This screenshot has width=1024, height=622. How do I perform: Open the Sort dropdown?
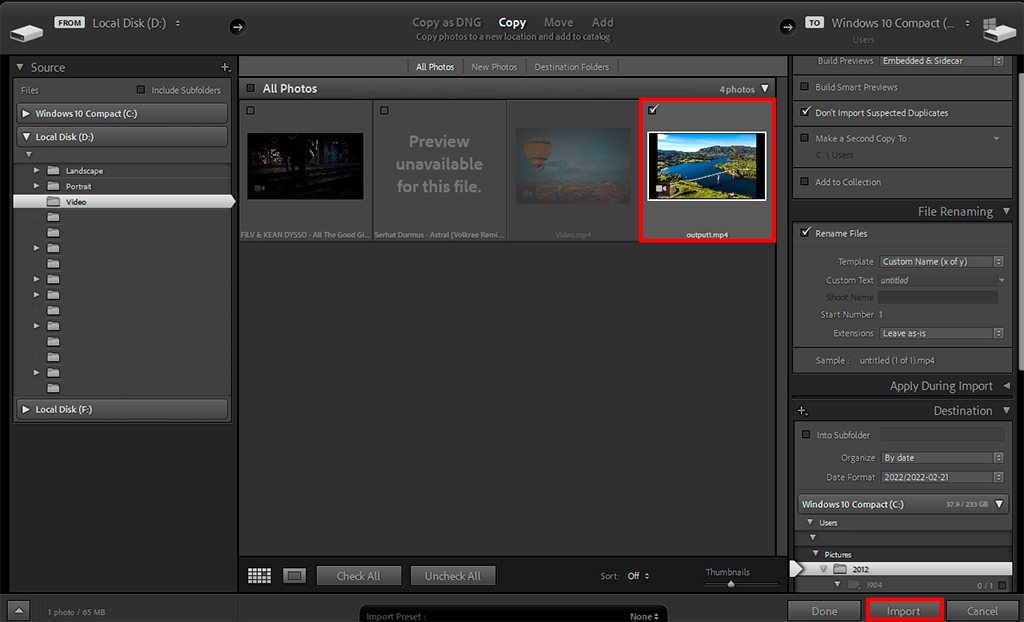(x=638, y=576)
